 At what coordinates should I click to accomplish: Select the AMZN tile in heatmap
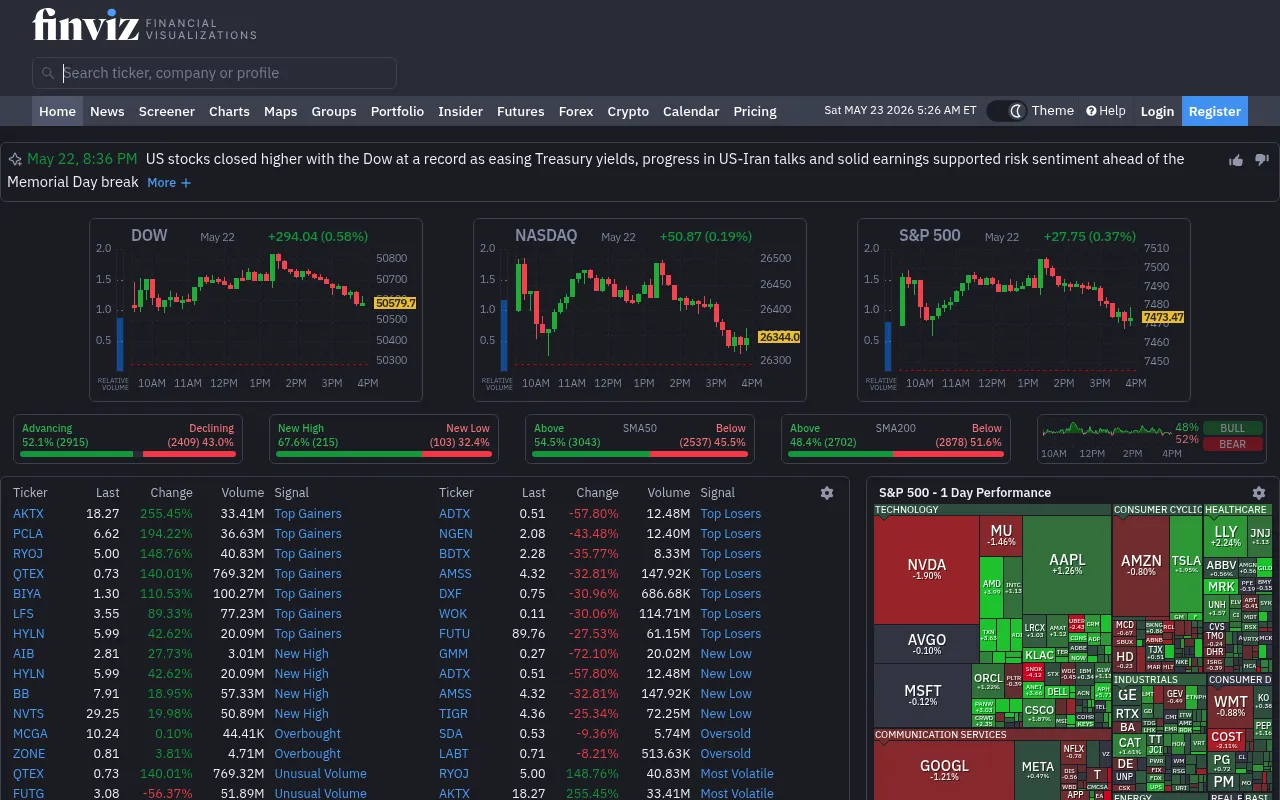click(x=1141, y=565)
